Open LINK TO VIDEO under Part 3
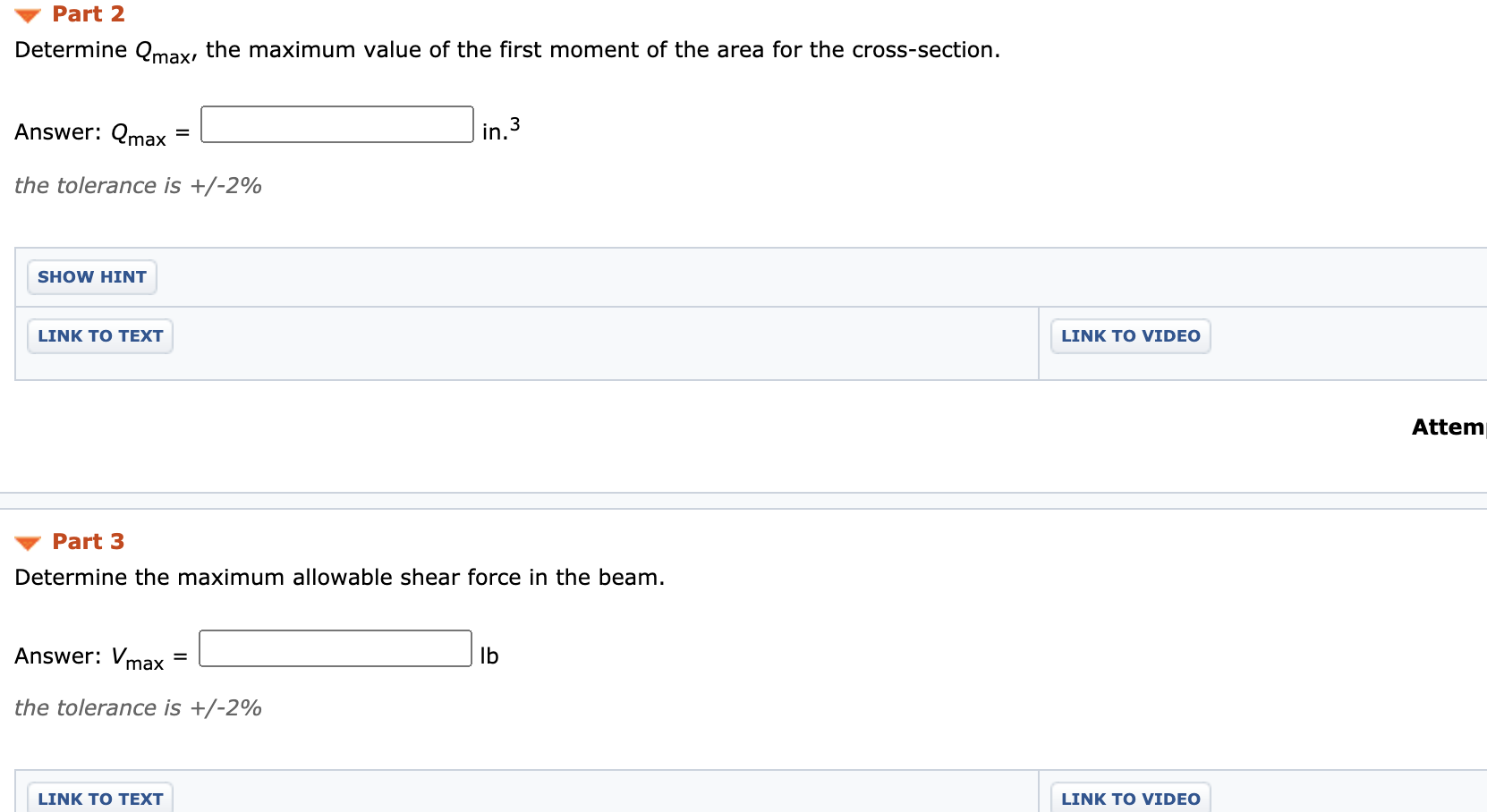Image resolution: width=1487 pixels, height=812 pixels. point(1131,798)
